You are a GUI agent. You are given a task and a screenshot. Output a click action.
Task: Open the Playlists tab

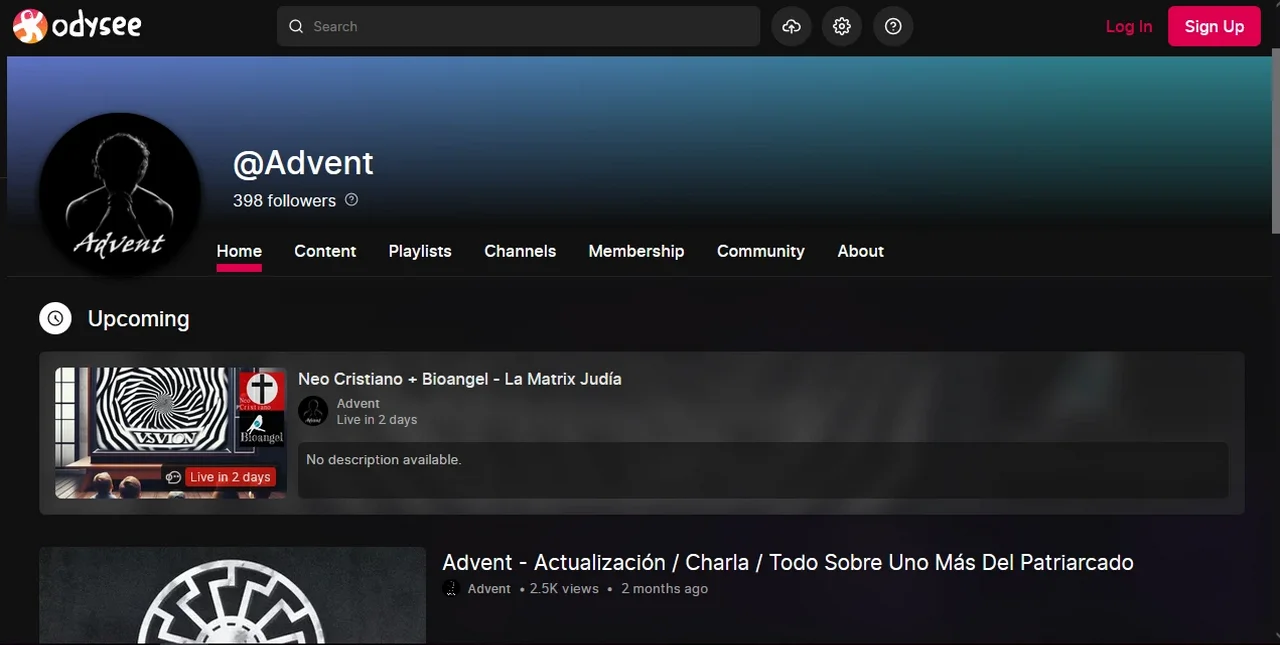pos(420,251)
